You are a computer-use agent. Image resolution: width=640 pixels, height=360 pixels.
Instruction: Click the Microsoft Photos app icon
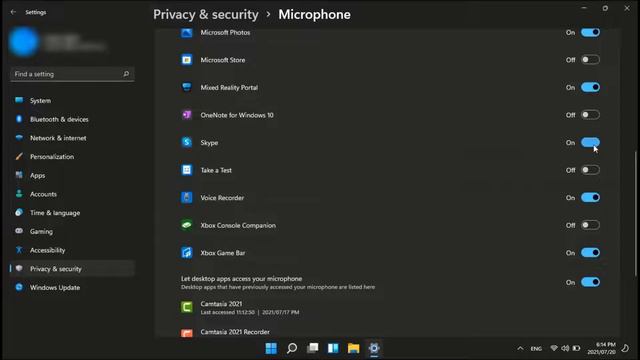pos(187,33)
